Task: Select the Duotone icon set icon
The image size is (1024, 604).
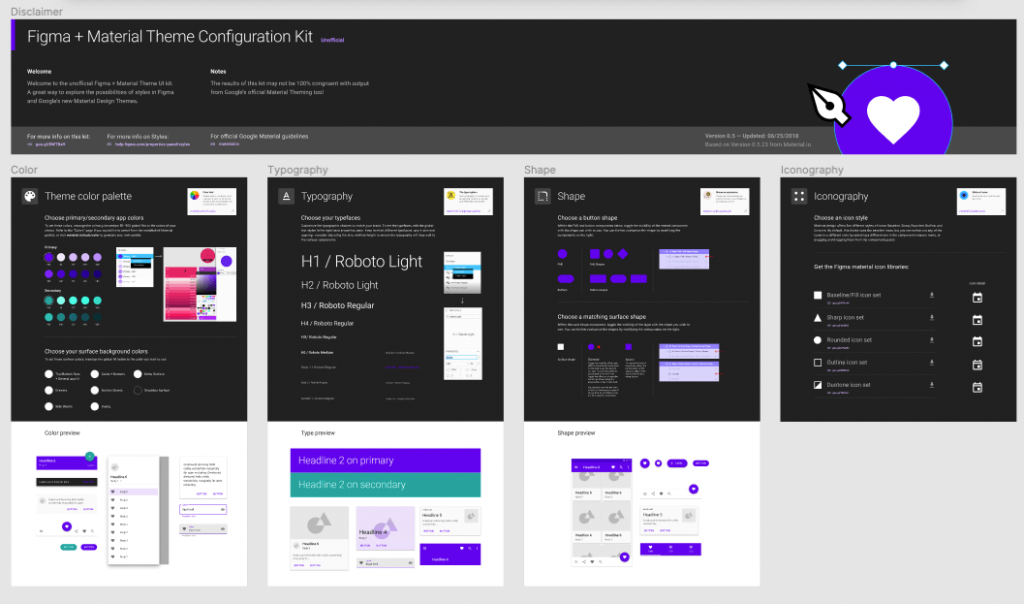Action: 817,385
